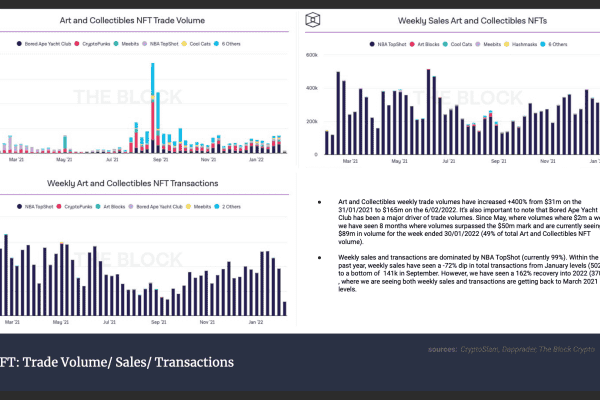Click Jul '21 label on Weekly Sales chart
Viewport: 600px width, 400px height.
(x=448, y=161)
